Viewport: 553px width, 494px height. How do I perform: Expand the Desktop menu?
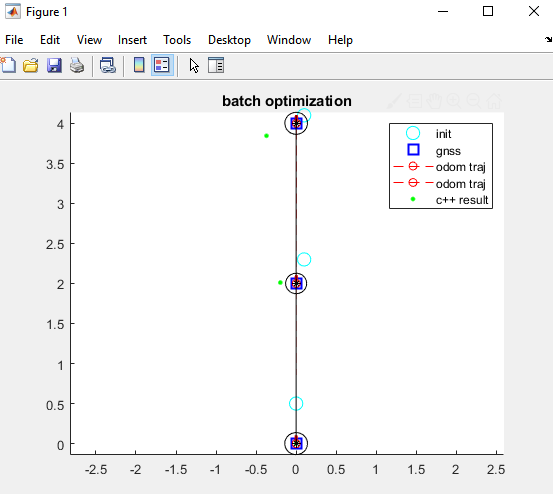point(229,40)
